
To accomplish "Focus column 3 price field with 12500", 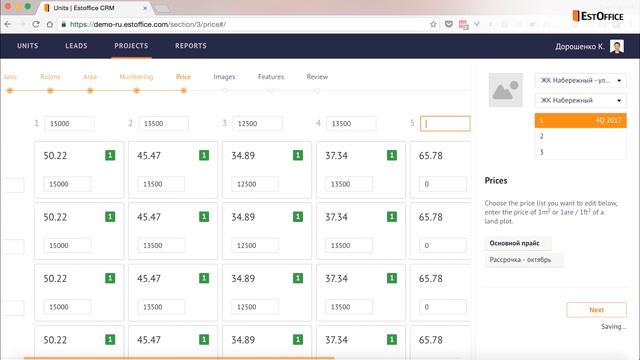I will [257, 124].
